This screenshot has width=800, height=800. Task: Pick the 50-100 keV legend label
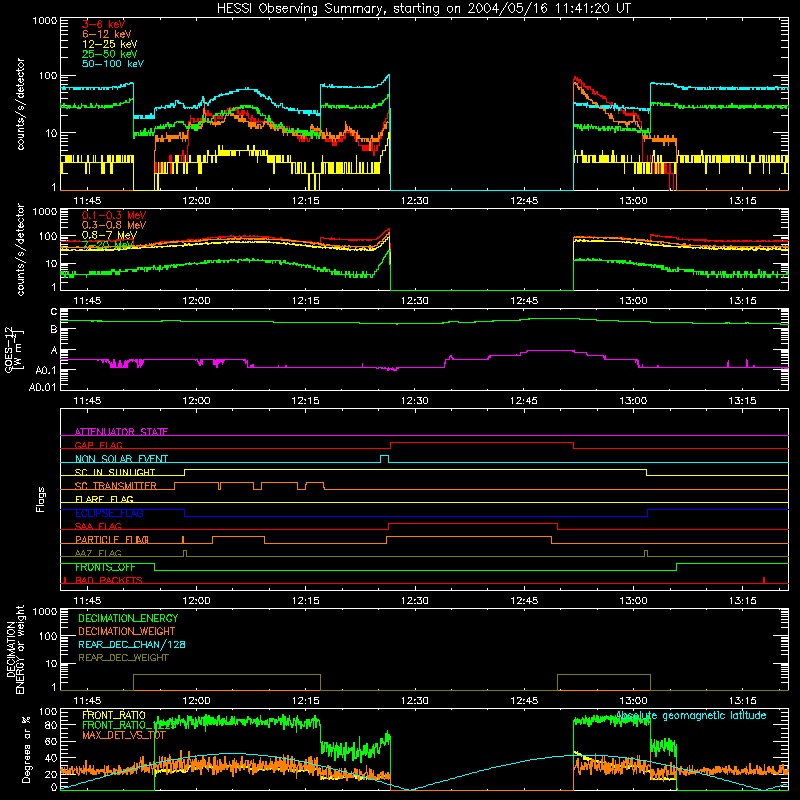[113, 64]
